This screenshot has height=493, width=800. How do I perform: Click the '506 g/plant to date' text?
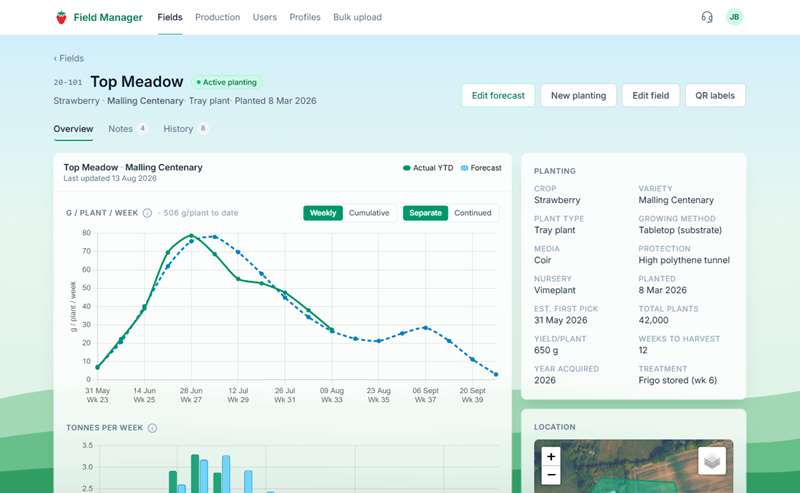click(x=201, y=213)
